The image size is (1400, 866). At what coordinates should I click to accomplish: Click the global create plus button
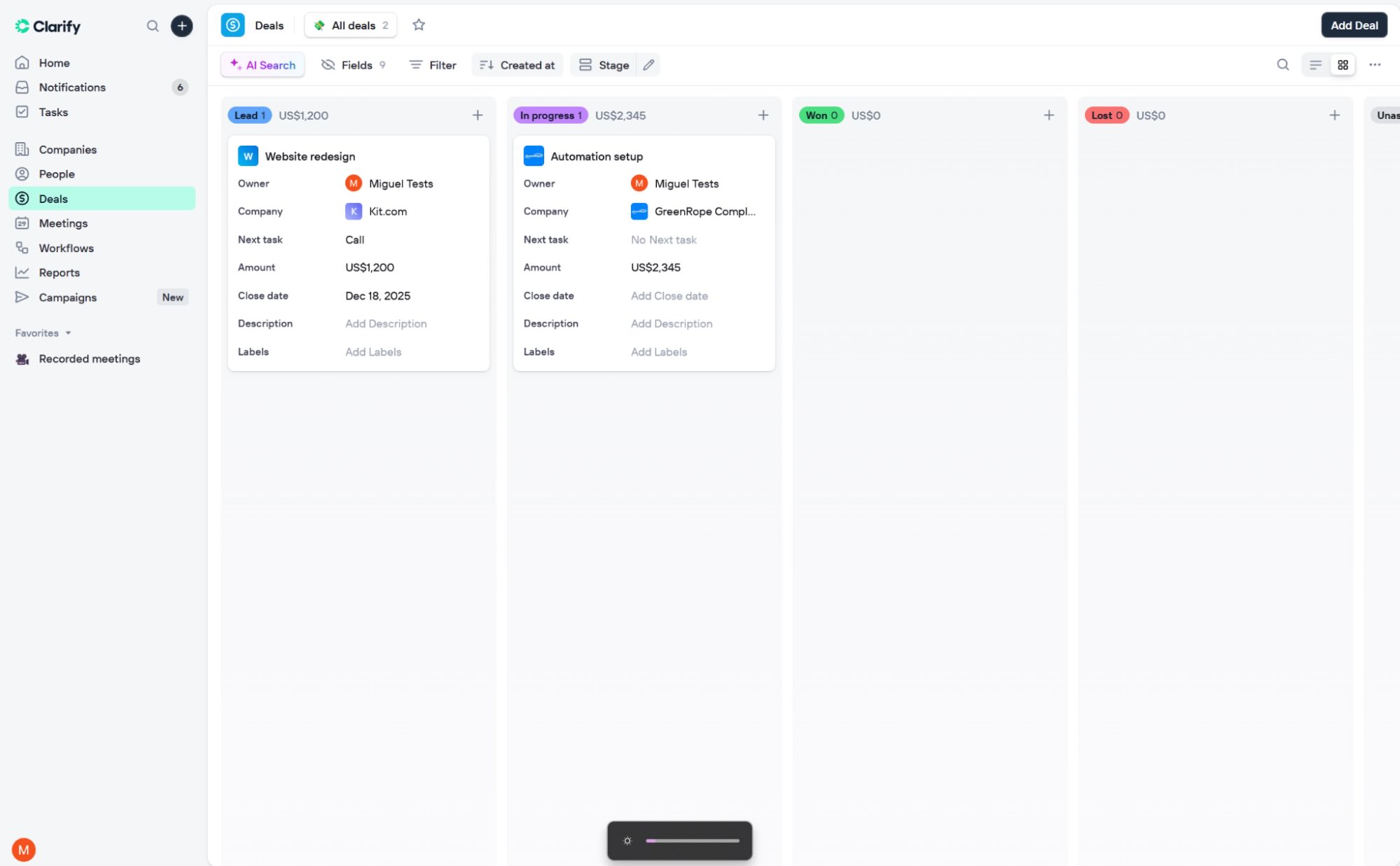tap(181, 25)
